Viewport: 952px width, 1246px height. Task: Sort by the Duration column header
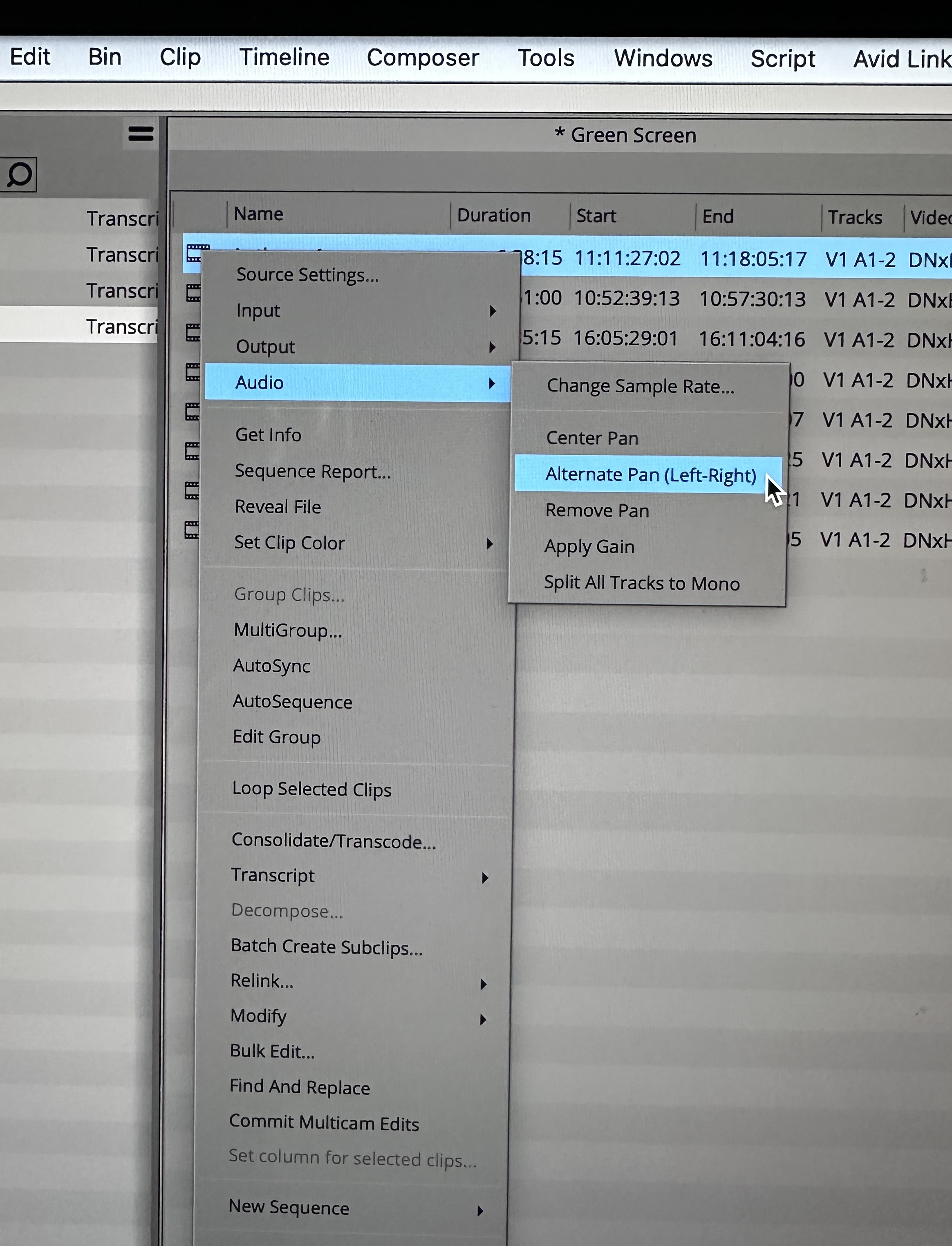point(493,215)
